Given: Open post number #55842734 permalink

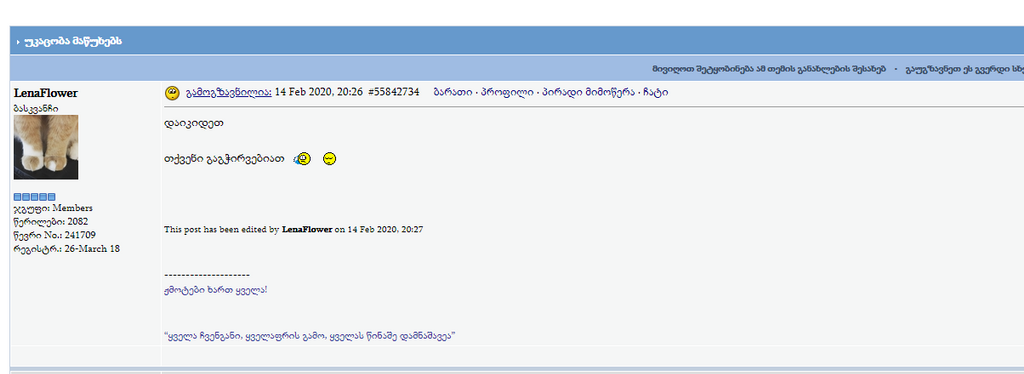Looking at the screenshot, I should (x=394, y=93).
